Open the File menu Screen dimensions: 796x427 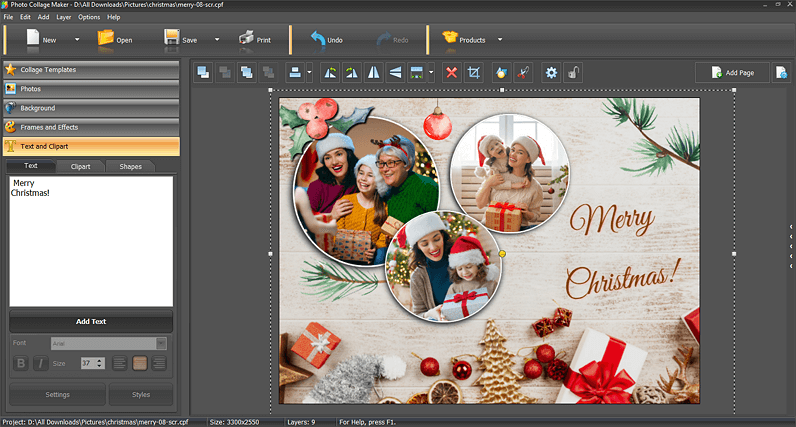pyautogui.click(x=9, y=17)
